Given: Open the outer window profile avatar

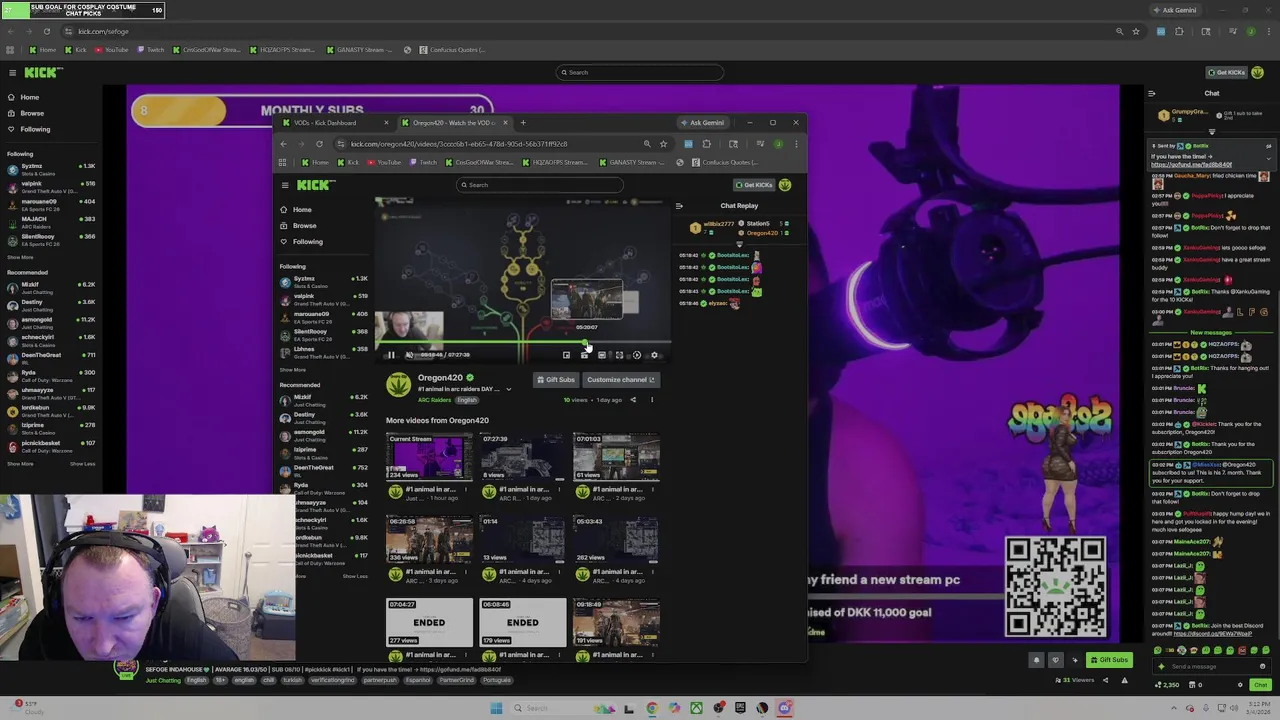Looking at the screenshot, I should pyautogui.click(x=1258, y=72).
